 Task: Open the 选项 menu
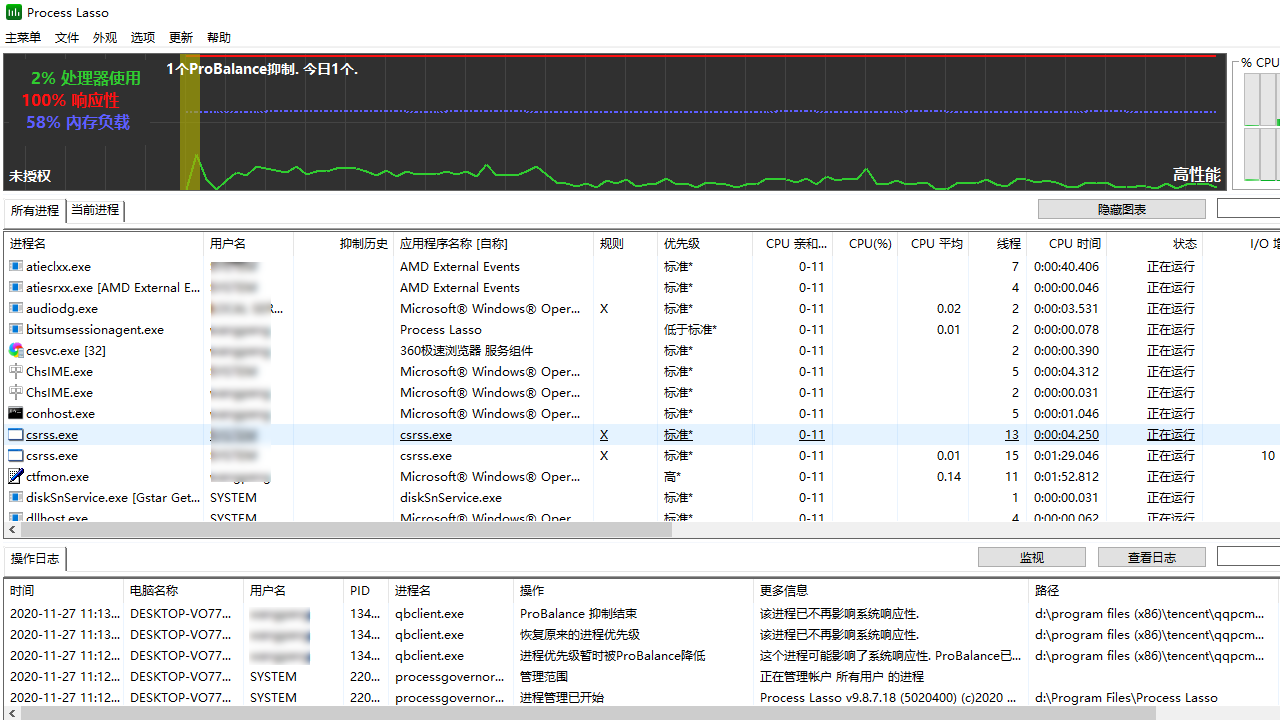143,38
